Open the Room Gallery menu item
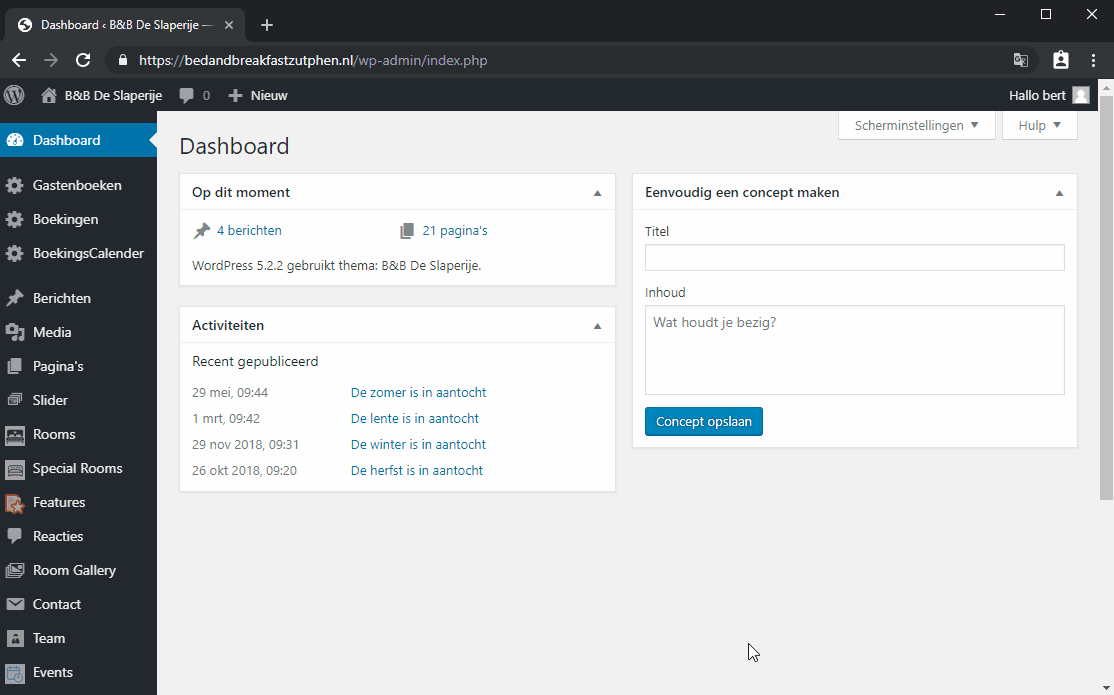The image size is (1114, 695). click(78, 571)
